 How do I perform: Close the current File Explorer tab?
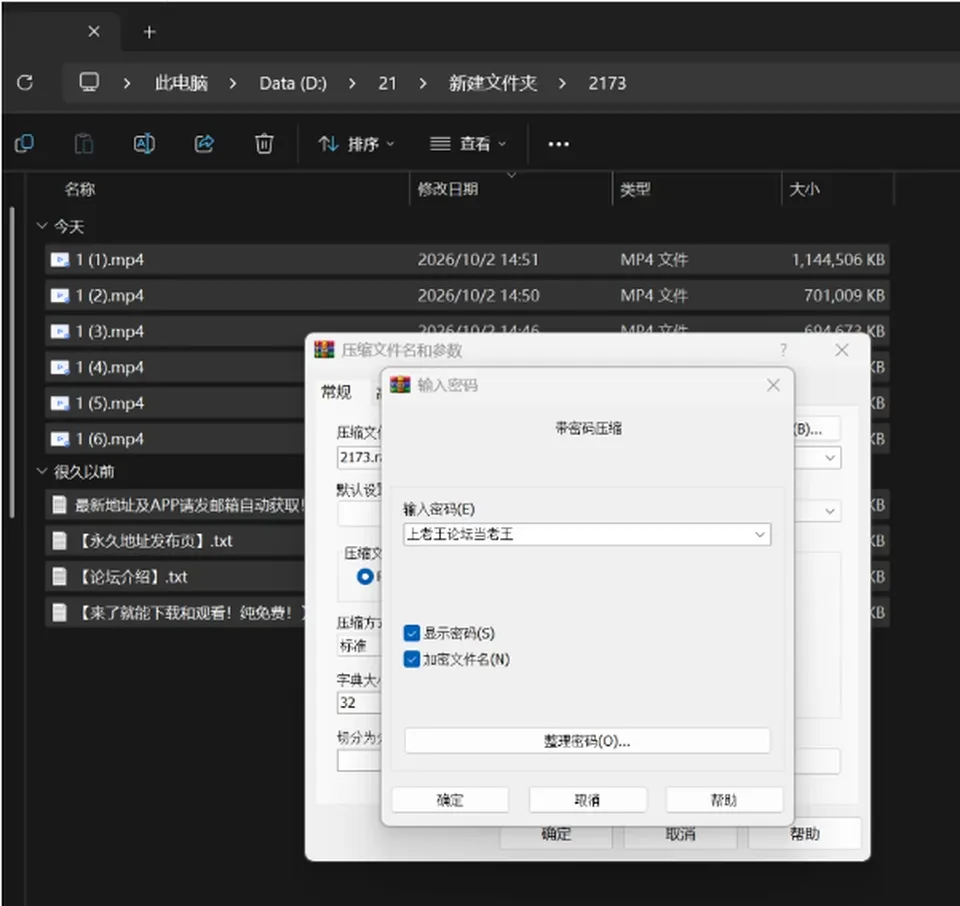pyautogui.click(x=94, y=31)
